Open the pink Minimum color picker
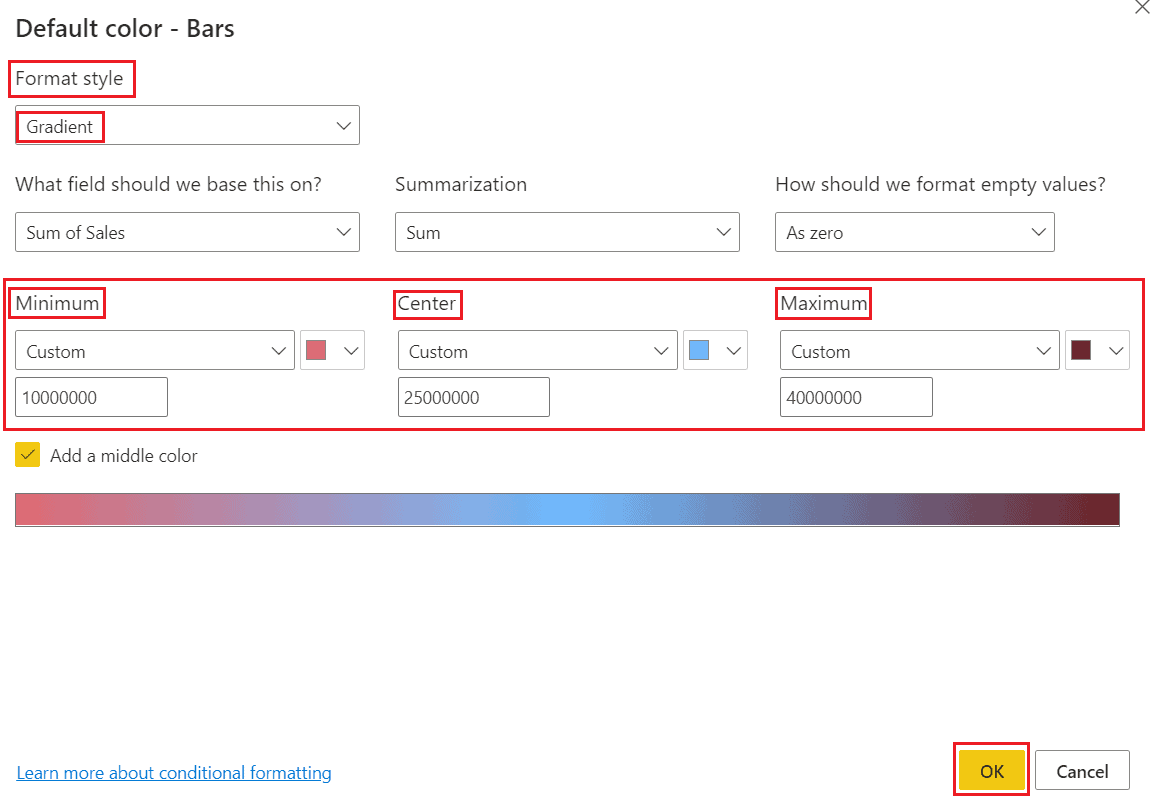 [319, 350]
